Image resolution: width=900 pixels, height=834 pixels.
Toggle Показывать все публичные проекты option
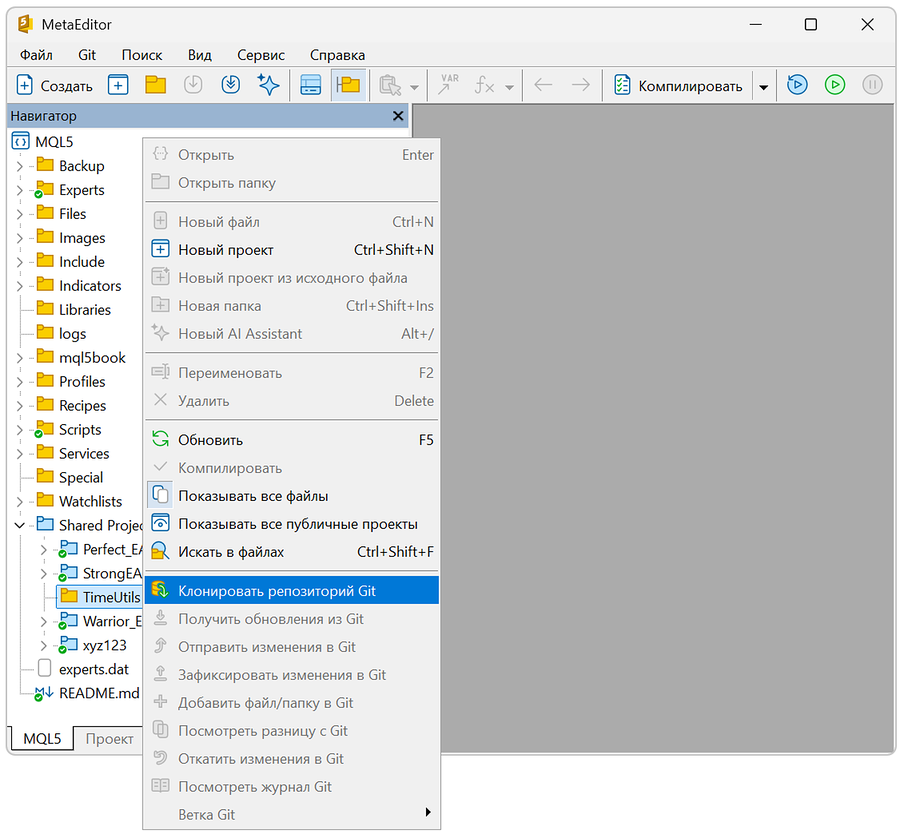[x=292, y=524]
